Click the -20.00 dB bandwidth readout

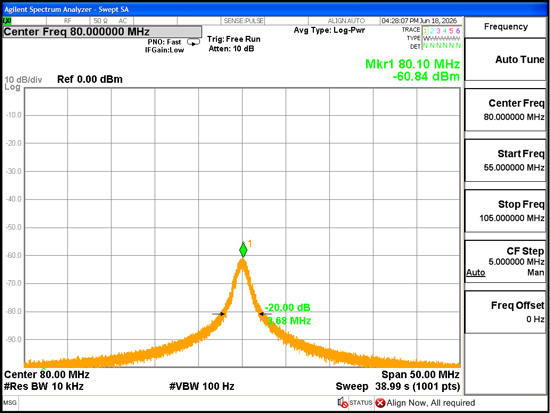pos(288,307)
